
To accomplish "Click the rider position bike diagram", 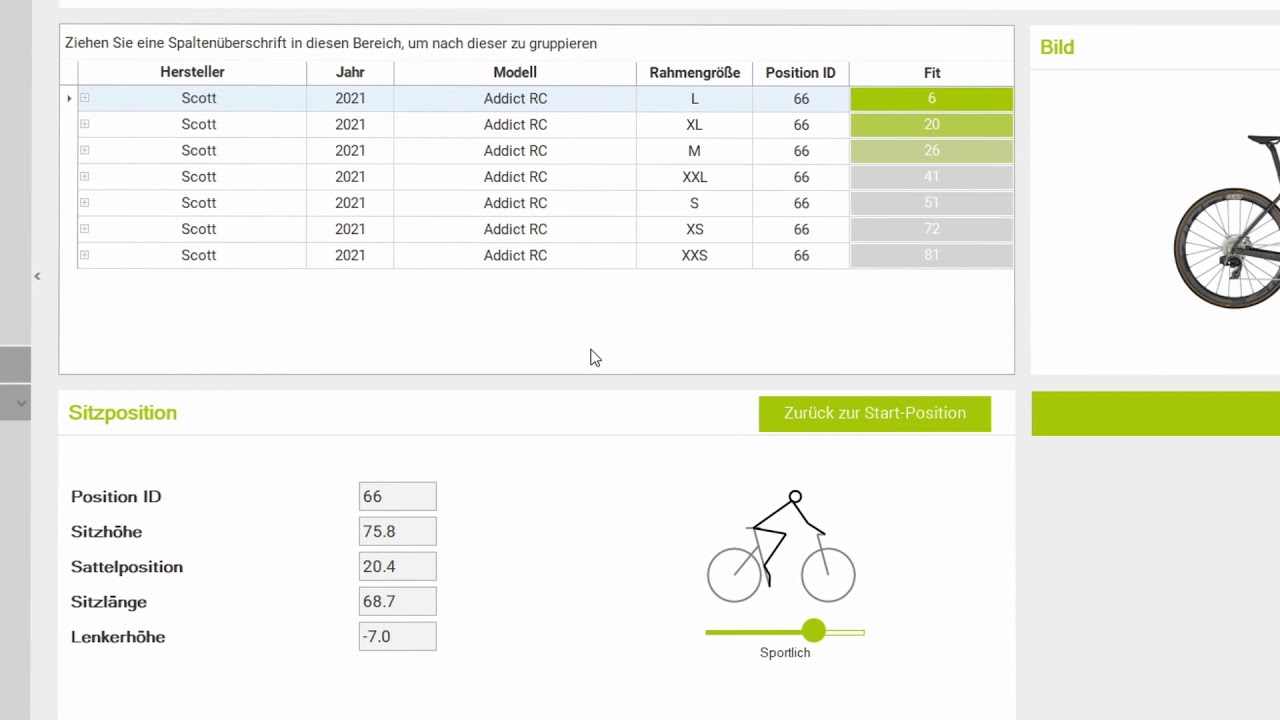I will [x=781, y=546].
